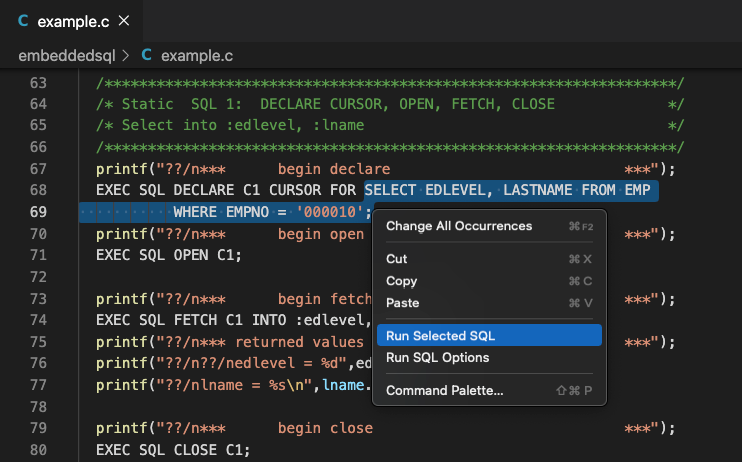The height and width of the screenshot is (462, 742).
Task: Select Change All Occurrences
Action: click(x=489, y=226)
